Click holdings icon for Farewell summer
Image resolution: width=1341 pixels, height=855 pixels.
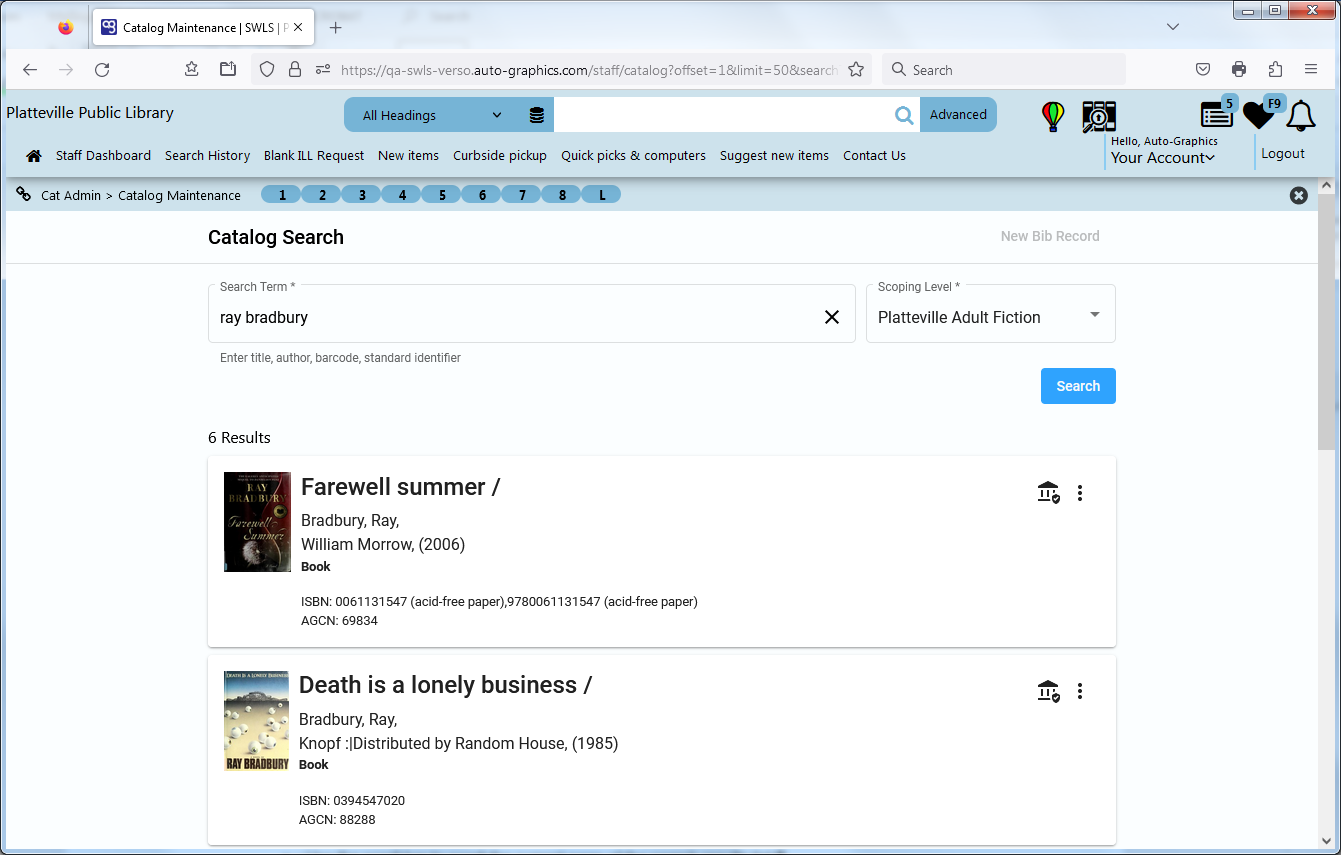pos(1048,493)
